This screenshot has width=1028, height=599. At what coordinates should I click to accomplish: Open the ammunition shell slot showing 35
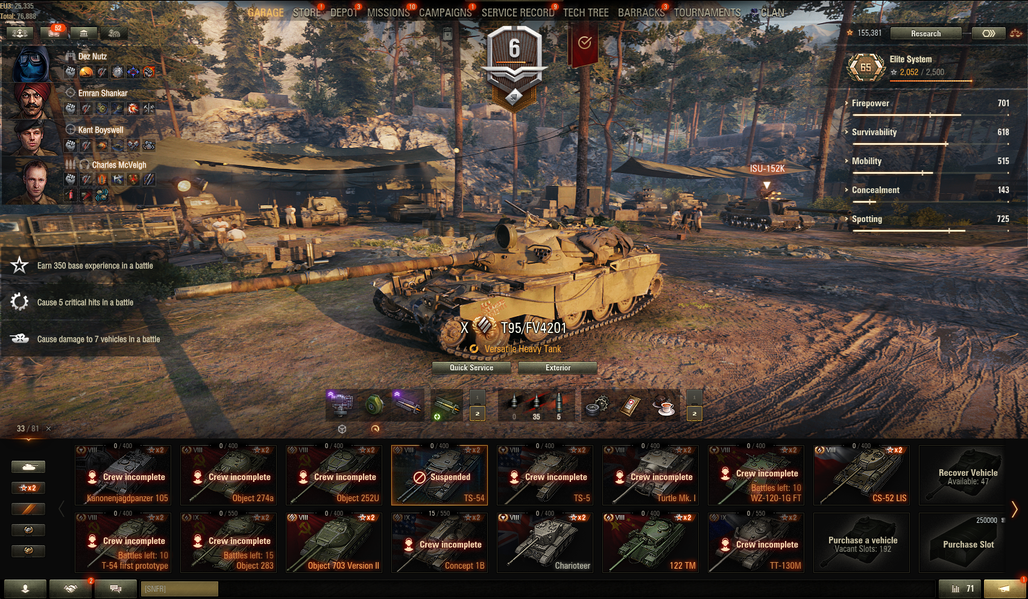[536, 406]
